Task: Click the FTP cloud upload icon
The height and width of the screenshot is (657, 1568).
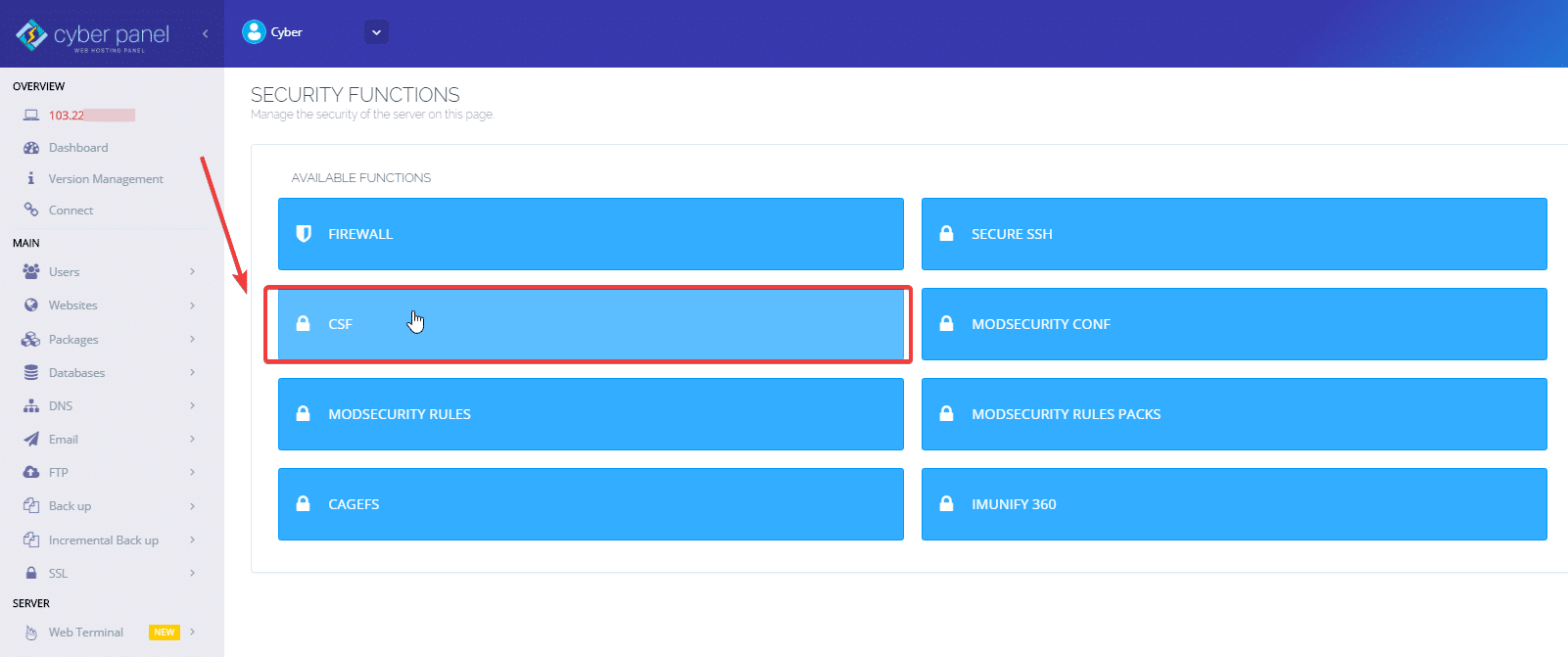Action: (x=31, y=472)
